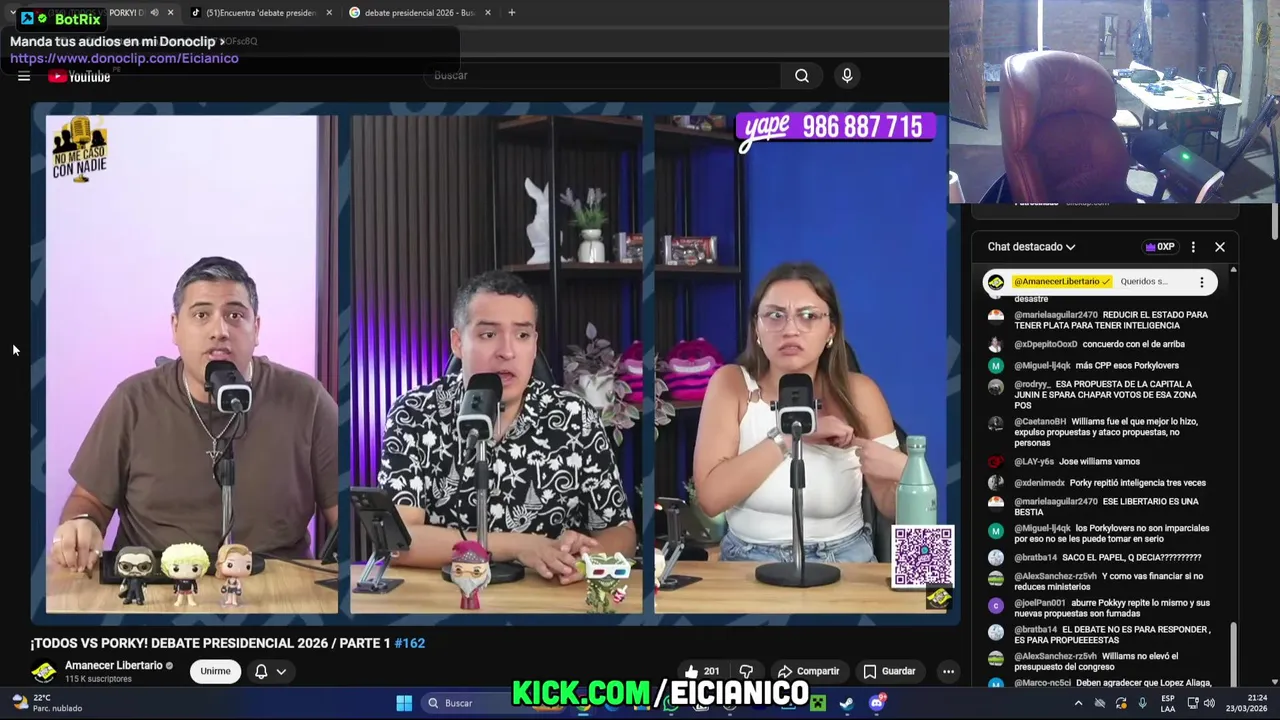1280x720 pixels.
Task: Open three-dot menu on pinned message
Action: 1202,282
